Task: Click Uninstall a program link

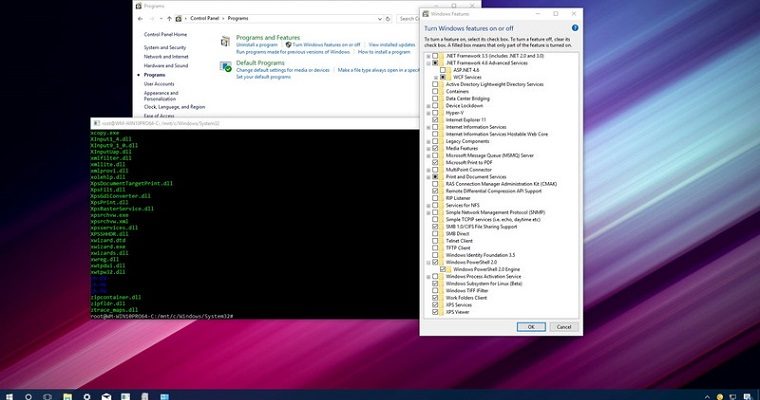Action: click(x=257, y=45)
